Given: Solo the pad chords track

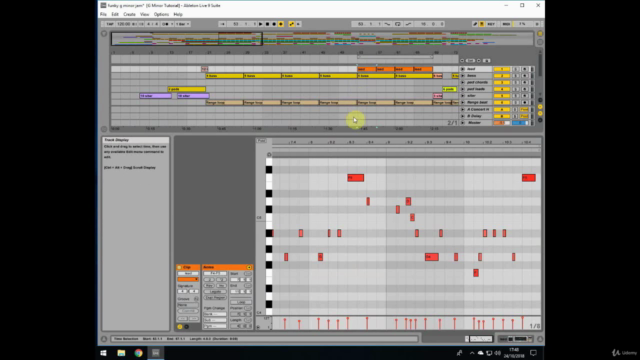Looking at the screenshot, I should [516, 82].
